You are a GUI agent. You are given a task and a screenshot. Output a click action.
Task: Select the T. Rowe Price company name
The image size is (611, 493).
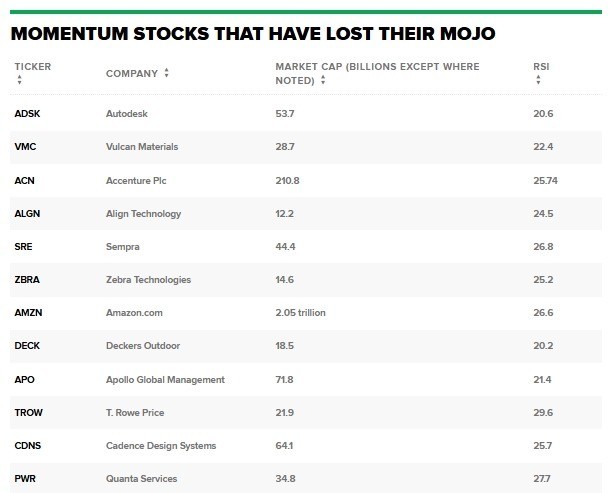(x=135, y=413)
